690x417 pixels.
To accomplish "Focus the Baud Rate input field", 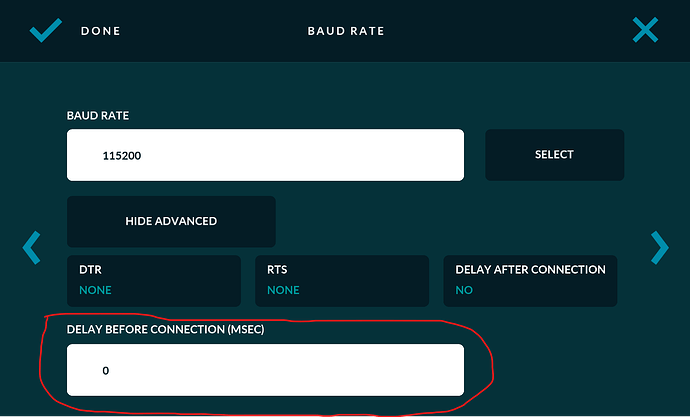I will 265,155.
